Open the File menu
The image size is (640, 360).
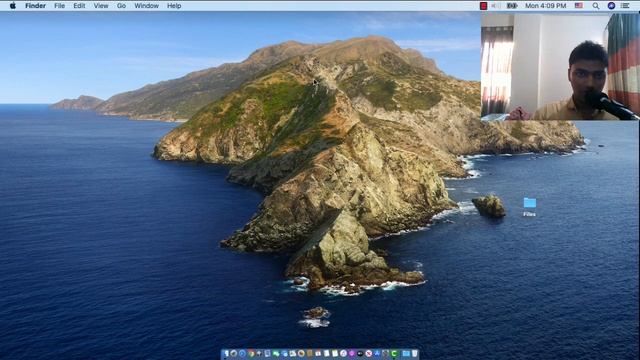click(x=60, y=6)
